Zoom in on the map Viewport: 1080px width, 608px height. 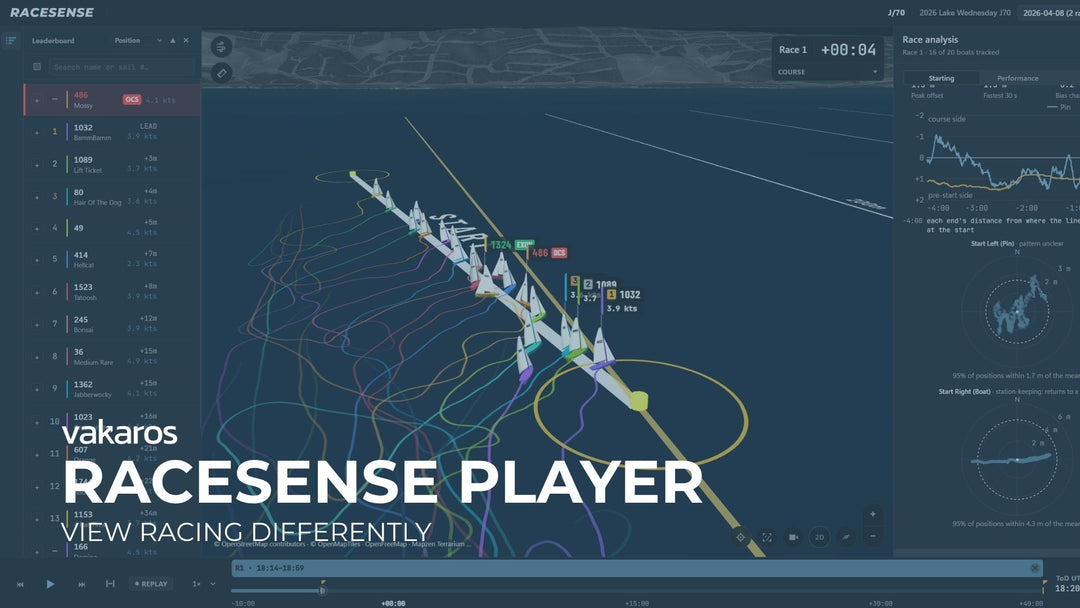873,514
